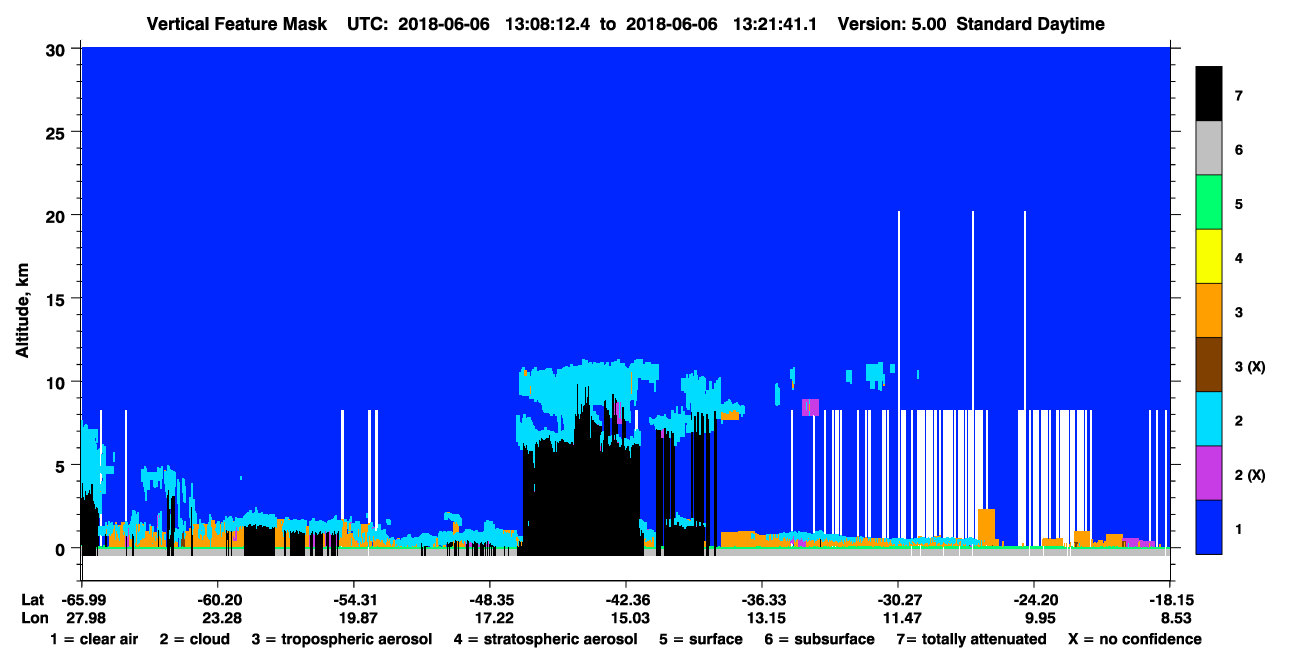Click 'Version: 5.00' in the title
Viewport: 1300px width, 667px height.
pos(891,24)
